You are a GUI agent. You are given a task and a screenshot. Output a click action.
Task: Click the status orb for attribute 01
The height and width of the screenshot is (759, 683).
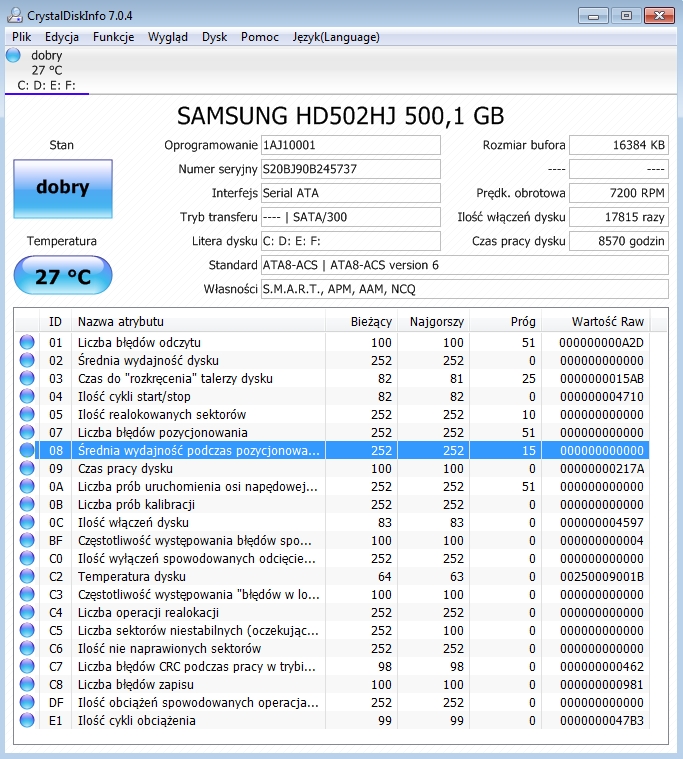tap(27, 342)
